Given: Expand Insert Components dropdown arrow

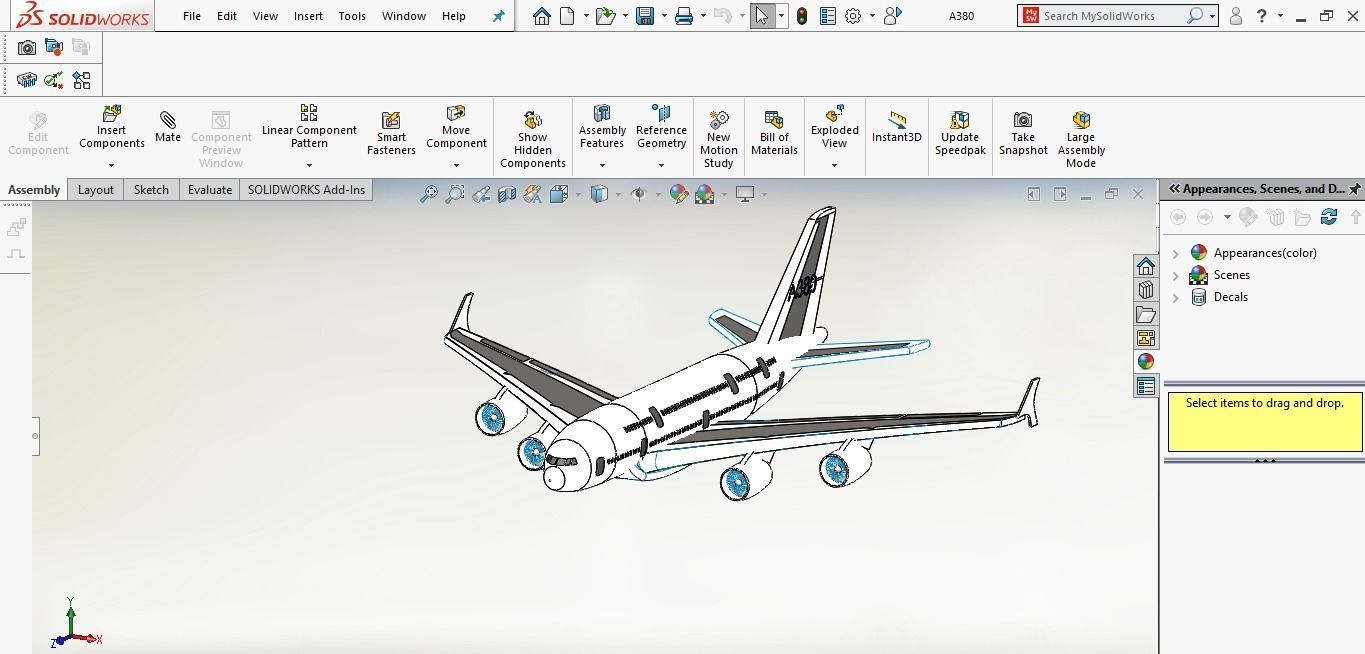Looking at the screenshot, I should pyautogui.click(x=112, y=165).
